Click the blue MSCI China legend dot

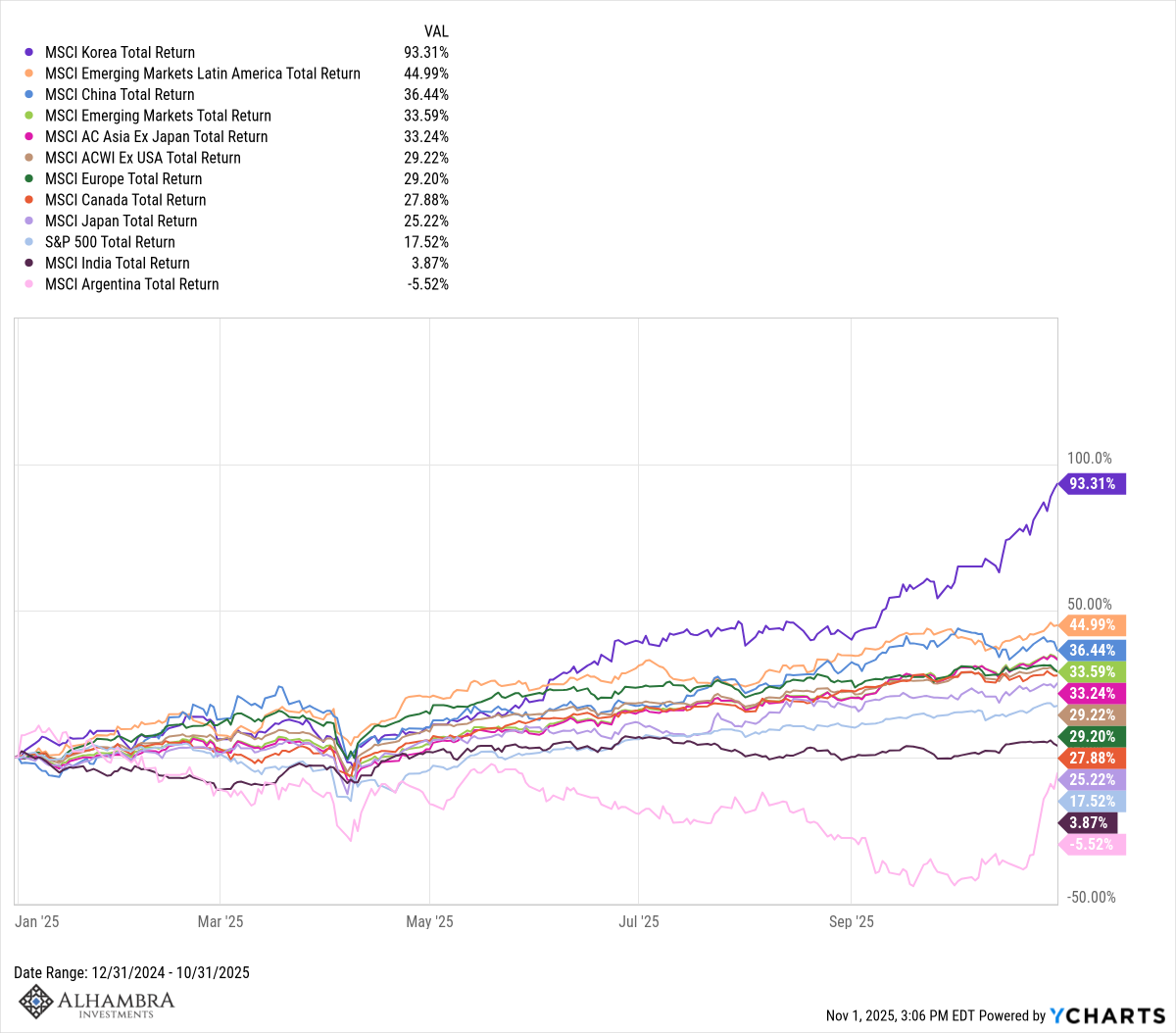[x=29, y=95]
